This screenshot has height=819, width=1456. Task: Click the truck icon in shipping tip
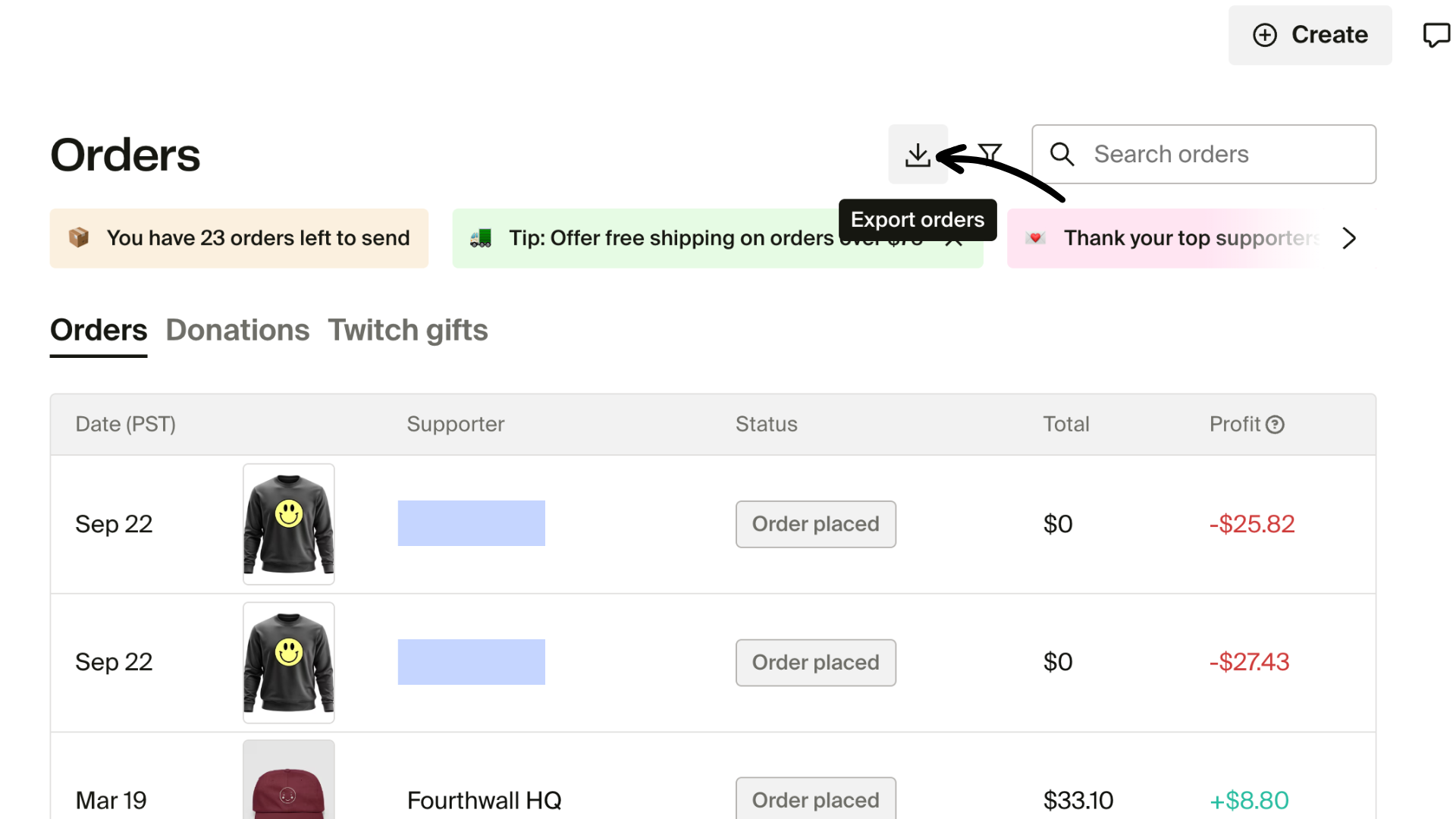[480, 237]
